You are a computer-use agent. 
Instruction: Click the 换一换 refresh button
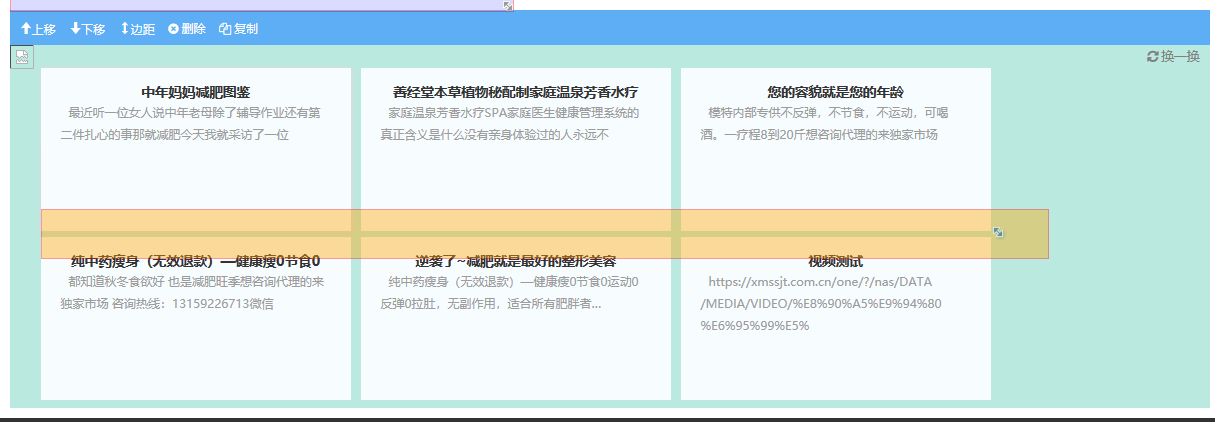click(1173, 57)
